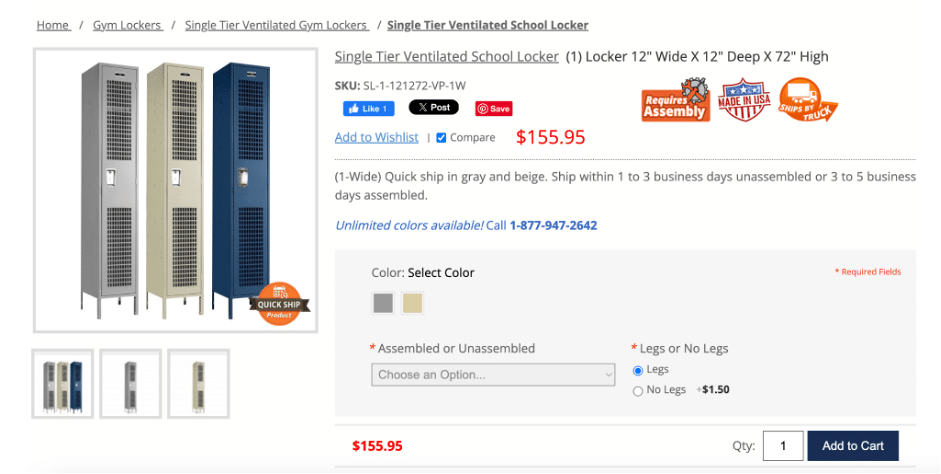Go to Home breadcrumb
Screen dimensions: 941x474
tap(53, 25)
